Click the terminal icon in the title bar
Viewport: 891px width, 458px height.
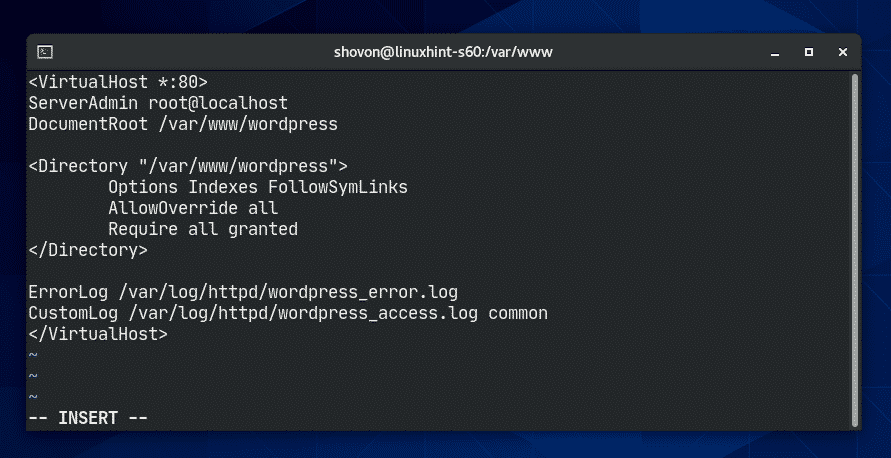pos(46,51)
